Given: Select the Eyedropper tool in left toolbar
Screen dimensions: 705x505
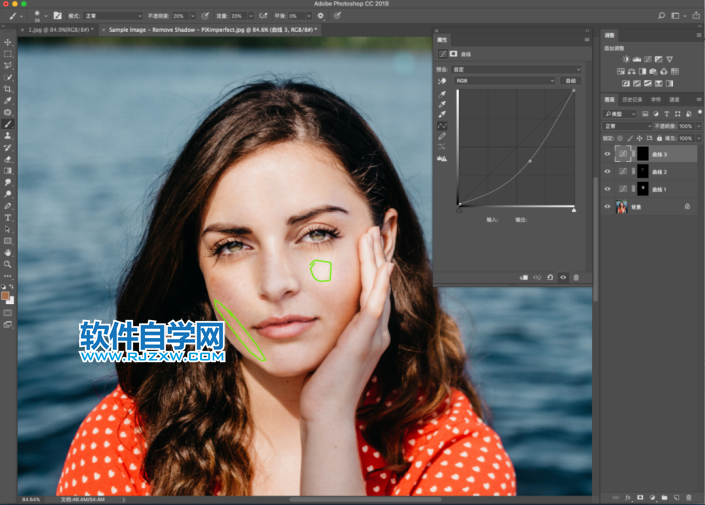Looking at the screenshot, I should [x=8, y=101].
